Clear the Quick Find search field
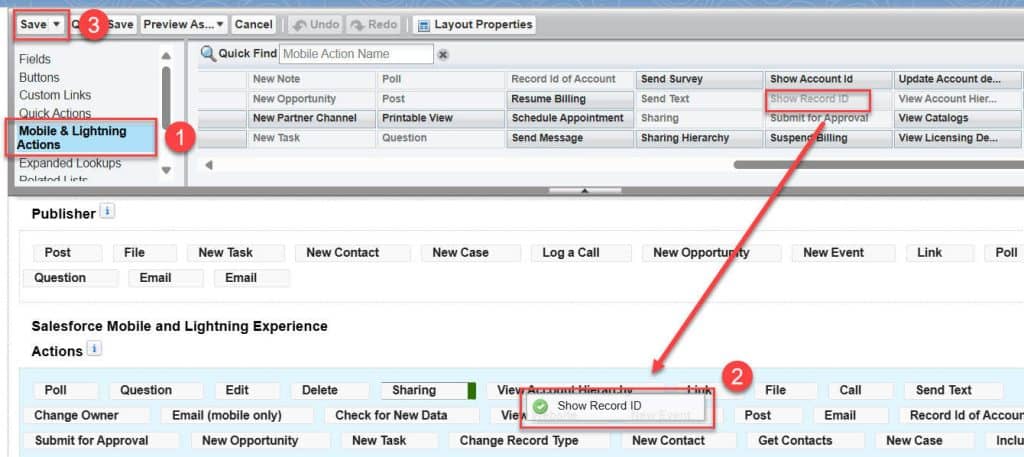The image size is (1024, 457). click(x=443, y=54)
